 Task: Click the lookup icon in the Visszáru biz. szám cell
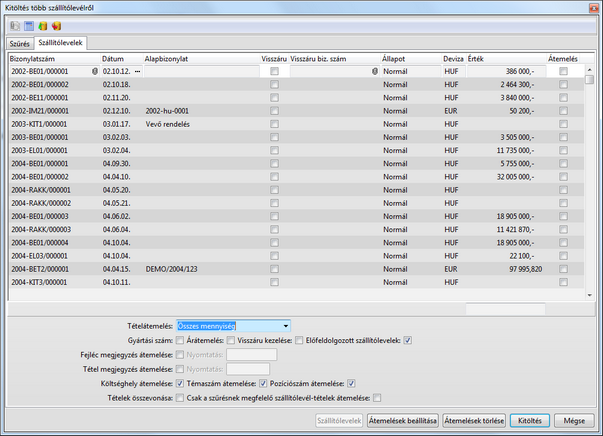[x=375, y=72]
